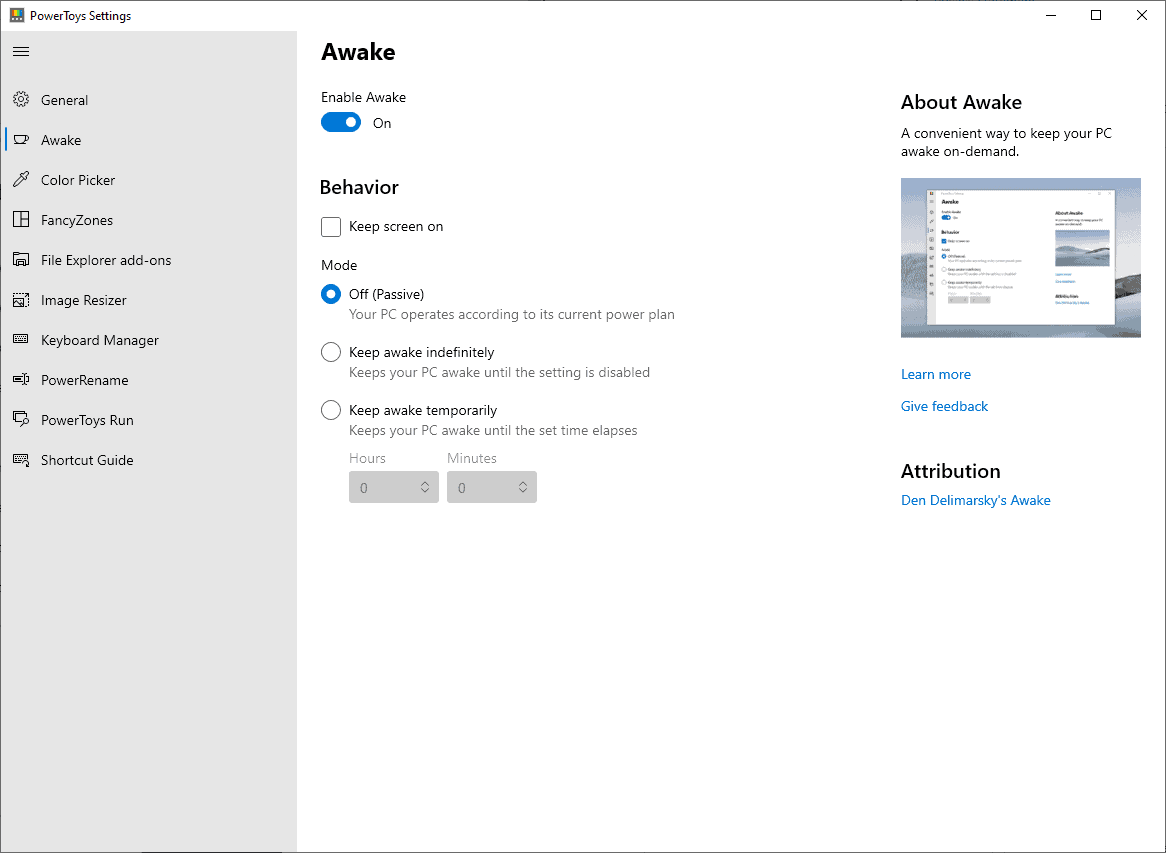Select Keep awake indefinitely mode
Screen dimensions: 1166x853
331,352
